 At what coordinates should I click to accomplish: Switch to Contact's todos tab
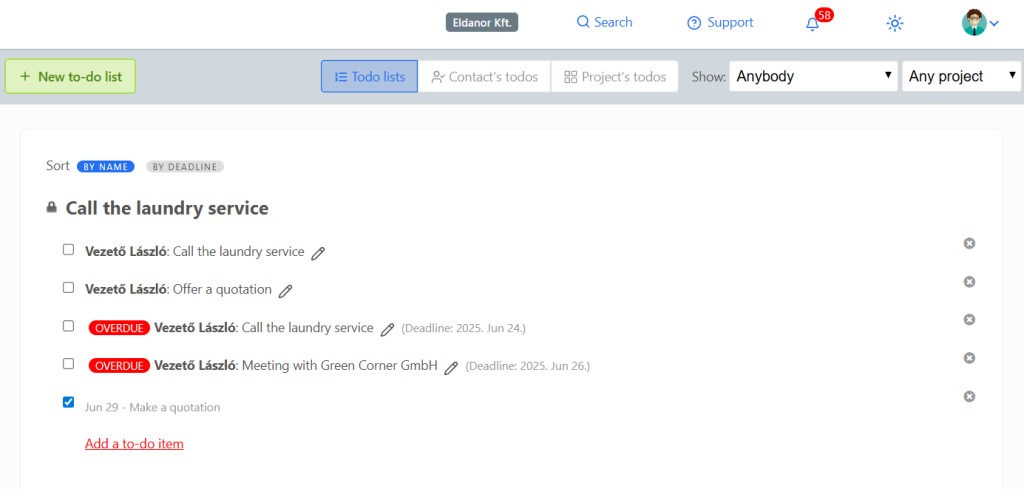485,76
